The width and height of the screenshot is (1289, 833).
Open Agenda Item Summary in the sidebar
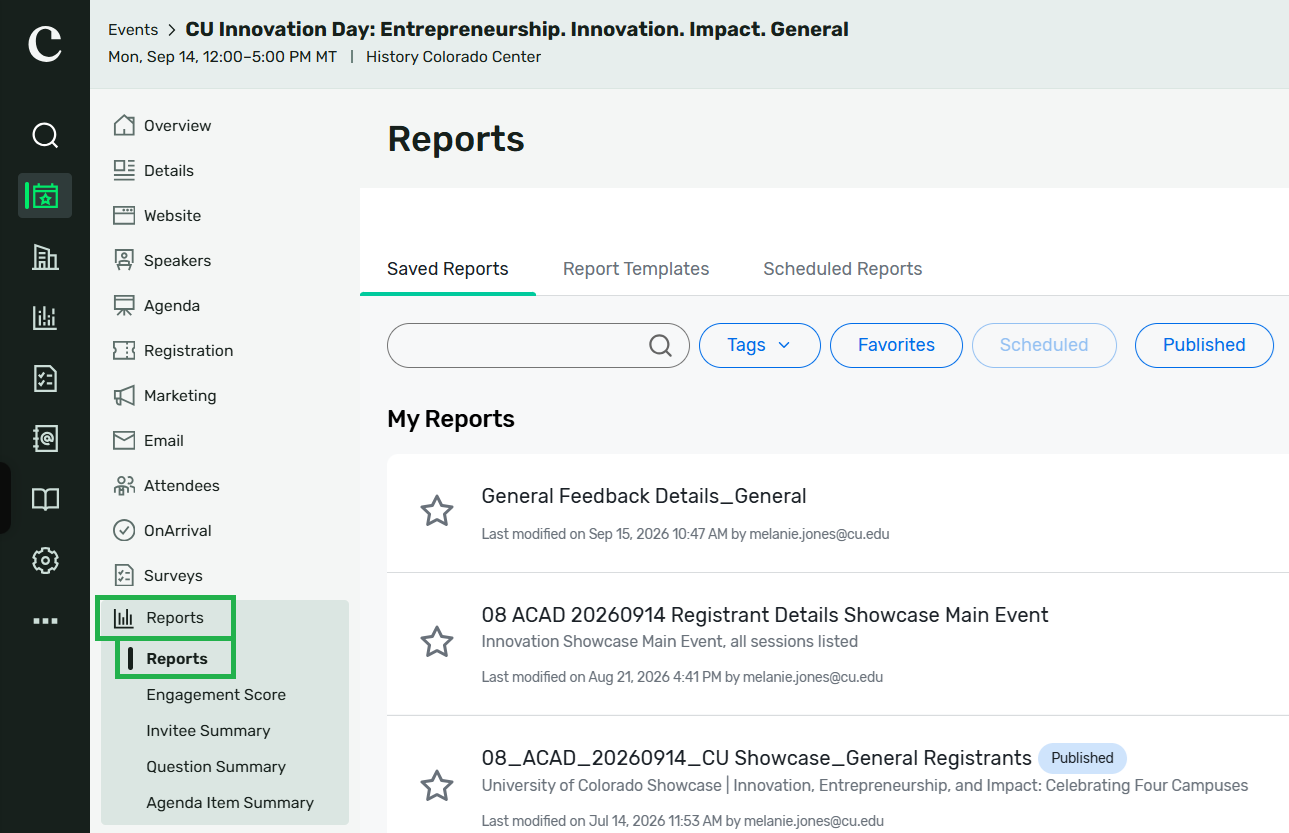point(230,802)
